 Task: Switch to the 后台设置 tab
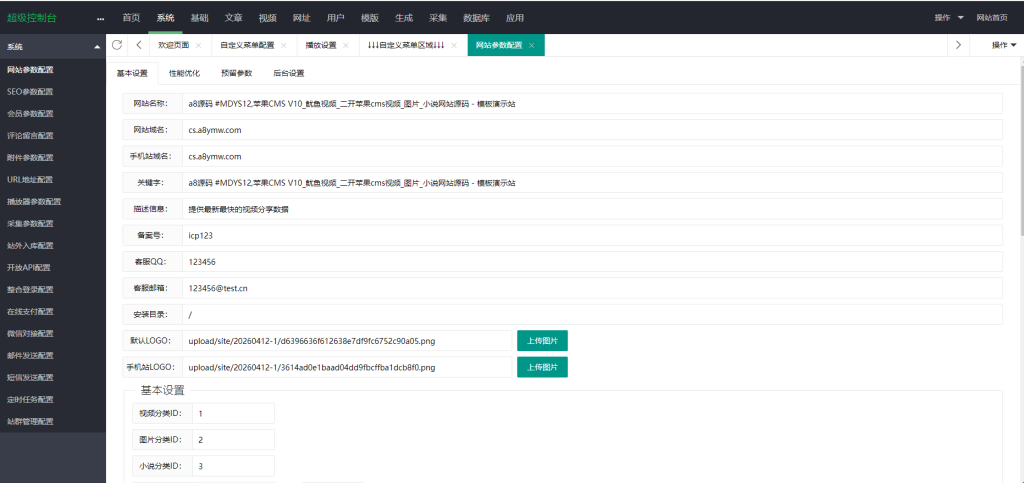click(x=288, y=73)
